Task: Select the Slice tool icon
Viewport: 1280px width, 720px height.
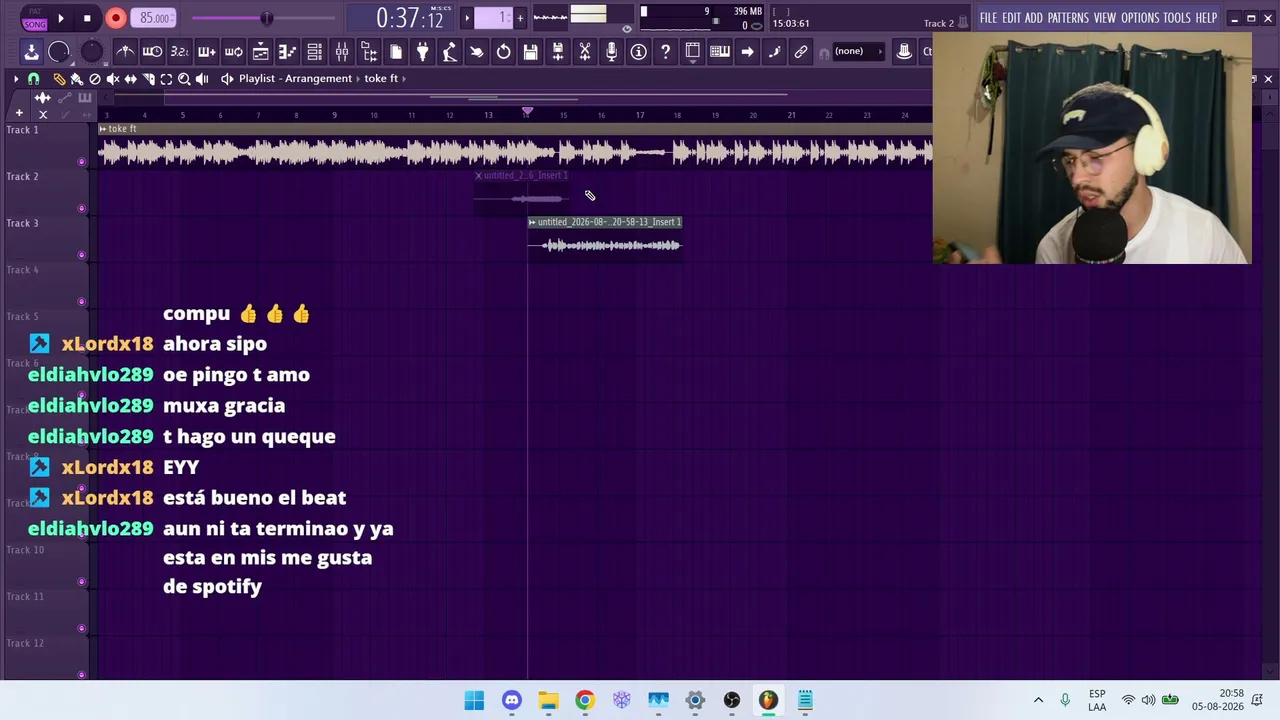Action: [149, 78]
